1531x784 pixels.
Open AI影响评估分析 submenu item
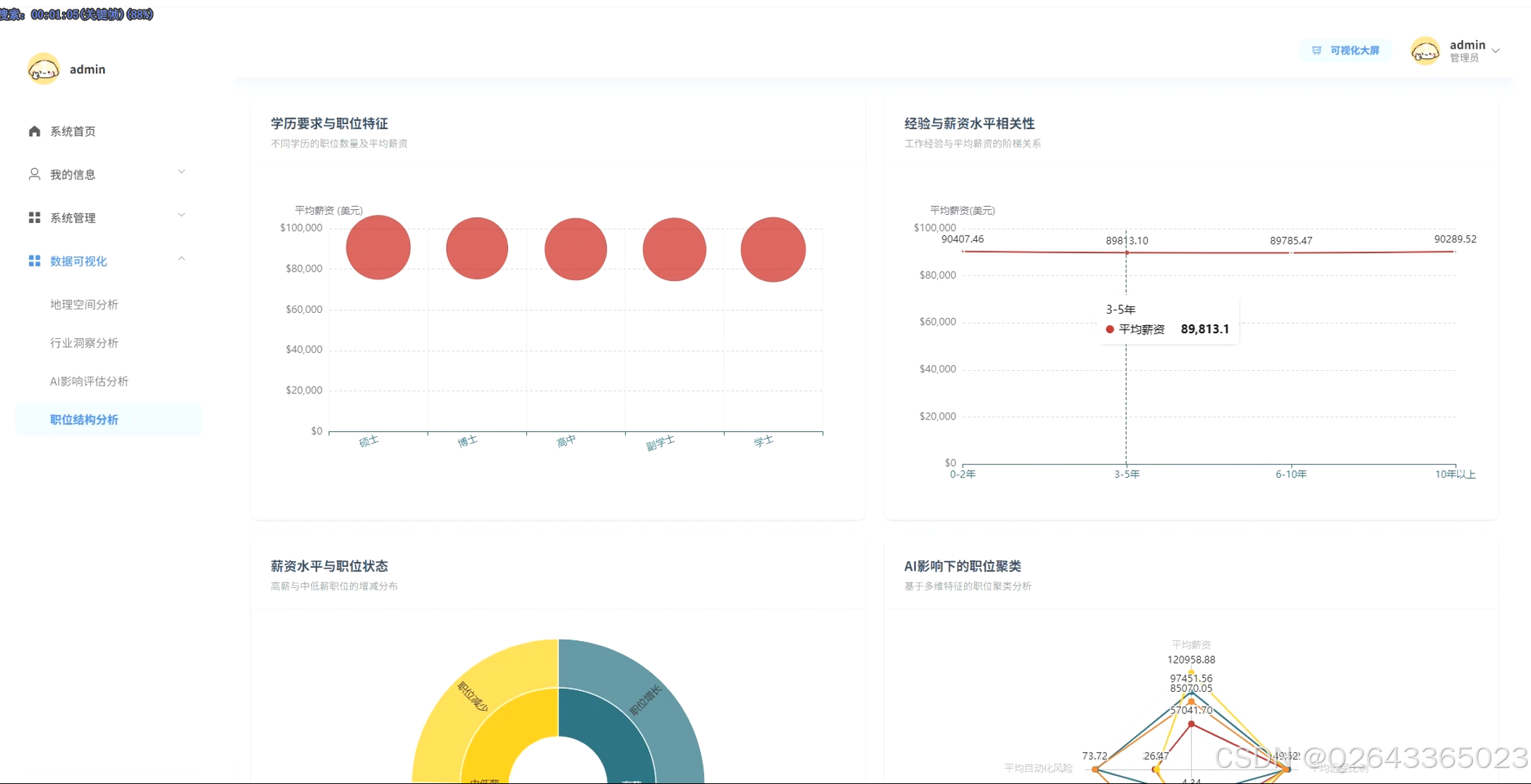[x=89, y=381]
